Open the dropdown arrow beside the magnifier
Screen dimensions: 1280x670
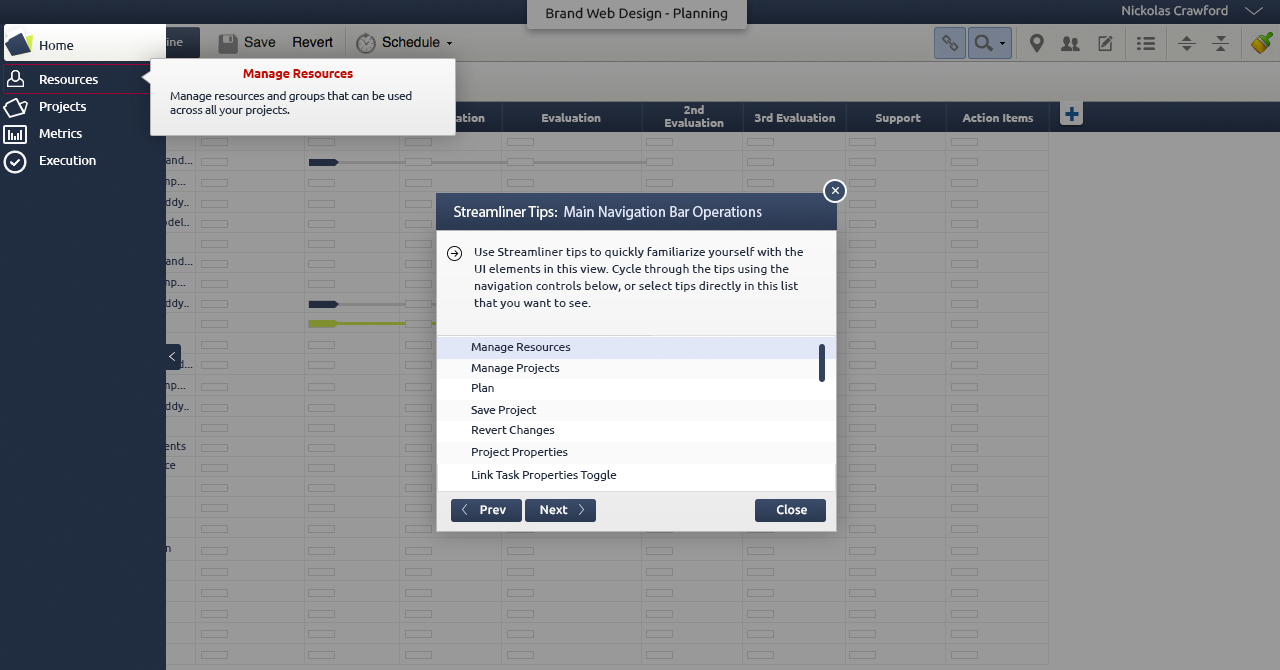(x=1003, y=44)
